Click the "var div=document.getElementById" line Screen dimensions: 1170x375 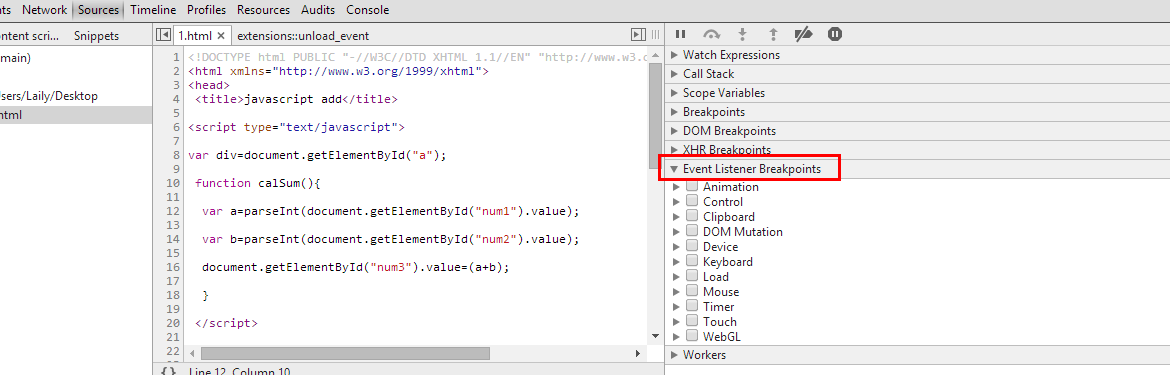316,155
